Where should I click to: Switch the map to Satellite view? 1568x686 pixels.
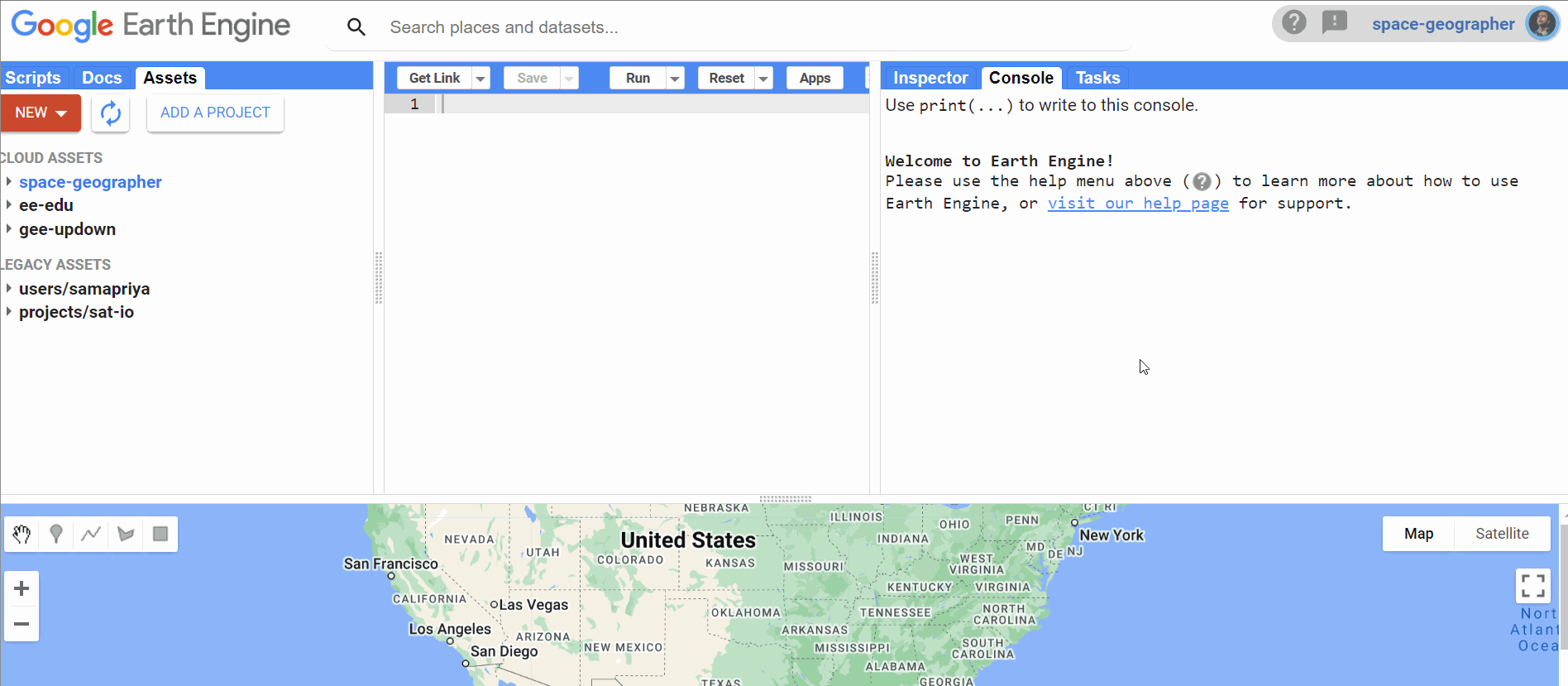click(x=1502, y=534)
